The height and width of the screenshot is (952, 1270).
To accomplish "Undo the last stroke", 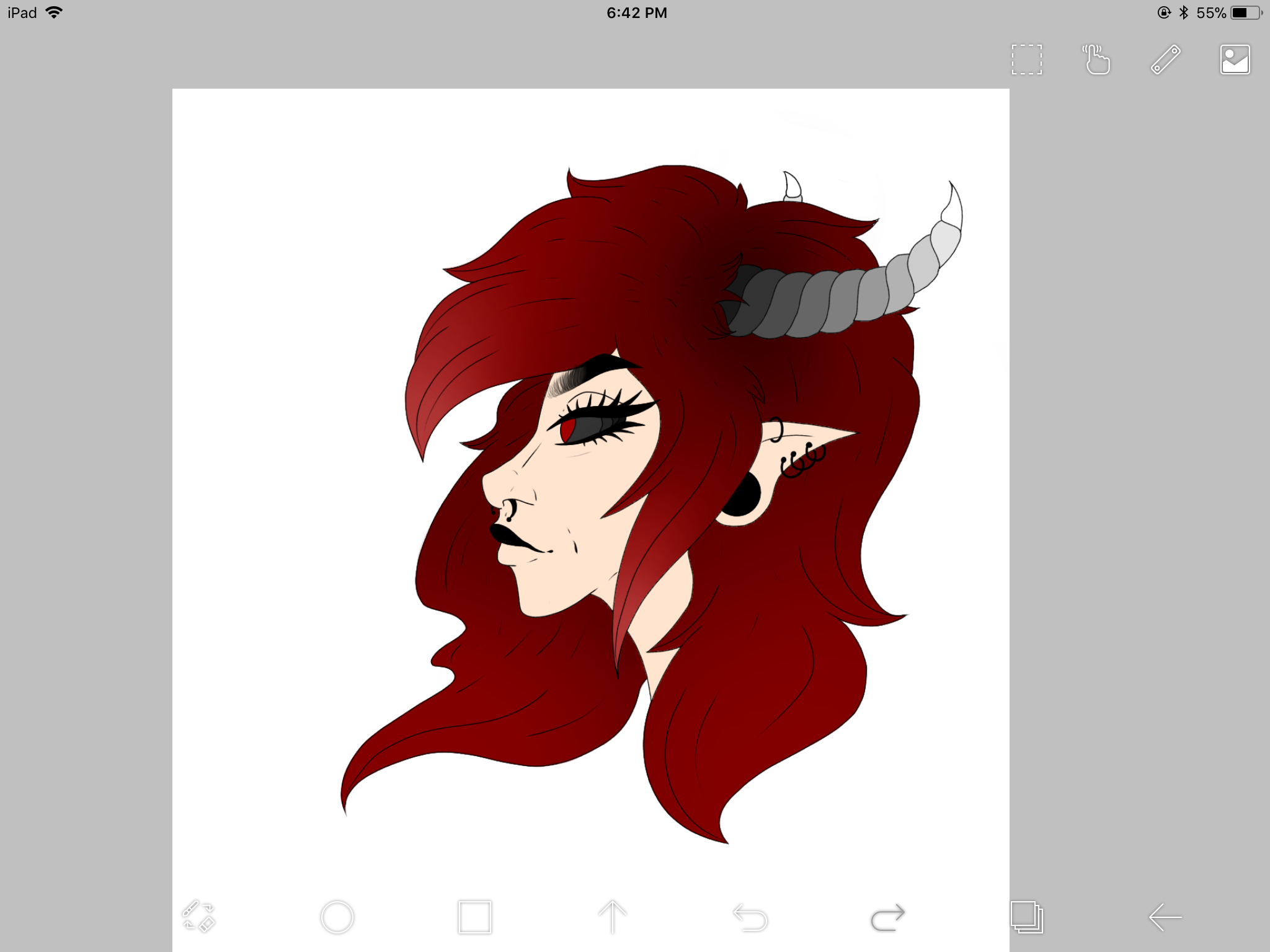I will point(750,917).
